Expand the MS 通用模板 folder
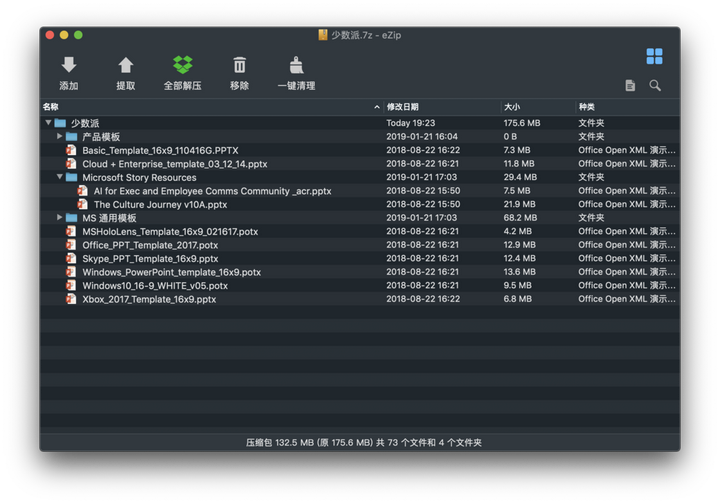The width and height of the screenshot is (720, 504). point(59,217)
